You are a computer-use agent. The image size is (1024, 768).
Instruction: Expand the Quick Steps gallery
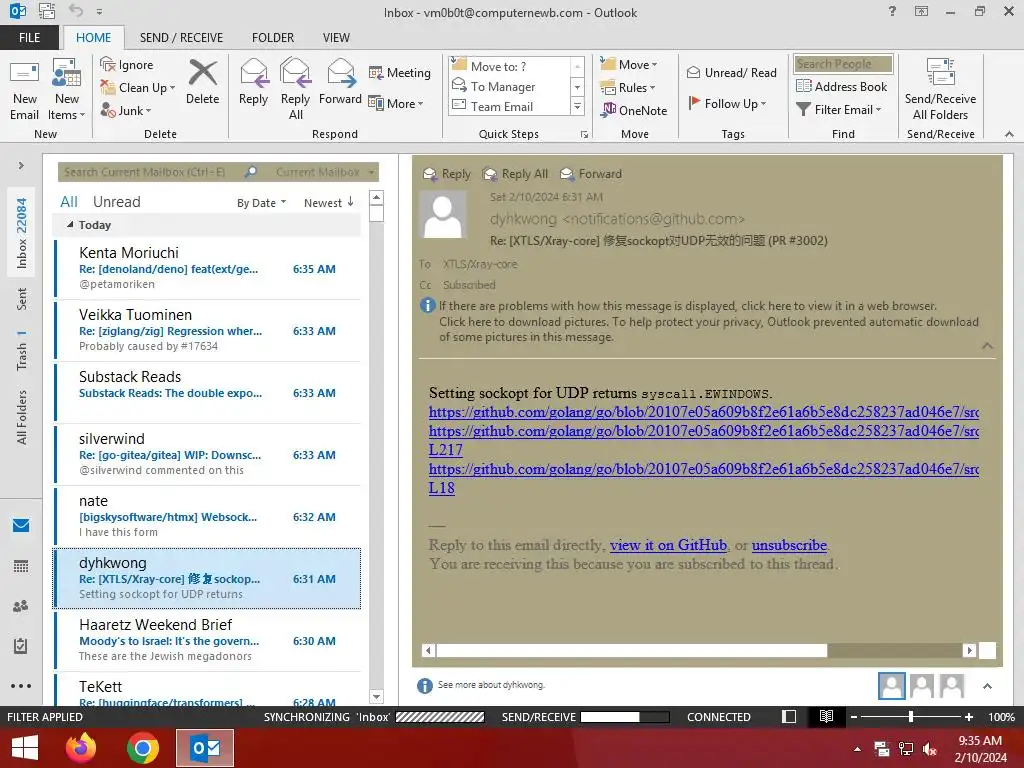(x=577, y=106)
